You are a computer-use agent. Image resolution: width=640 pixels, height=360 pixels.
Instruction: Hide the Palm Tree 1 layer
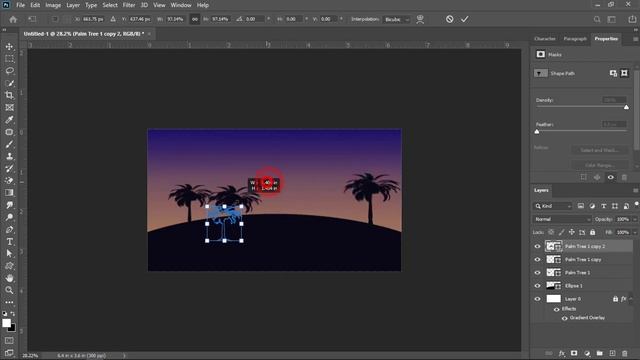click(537, 273)
